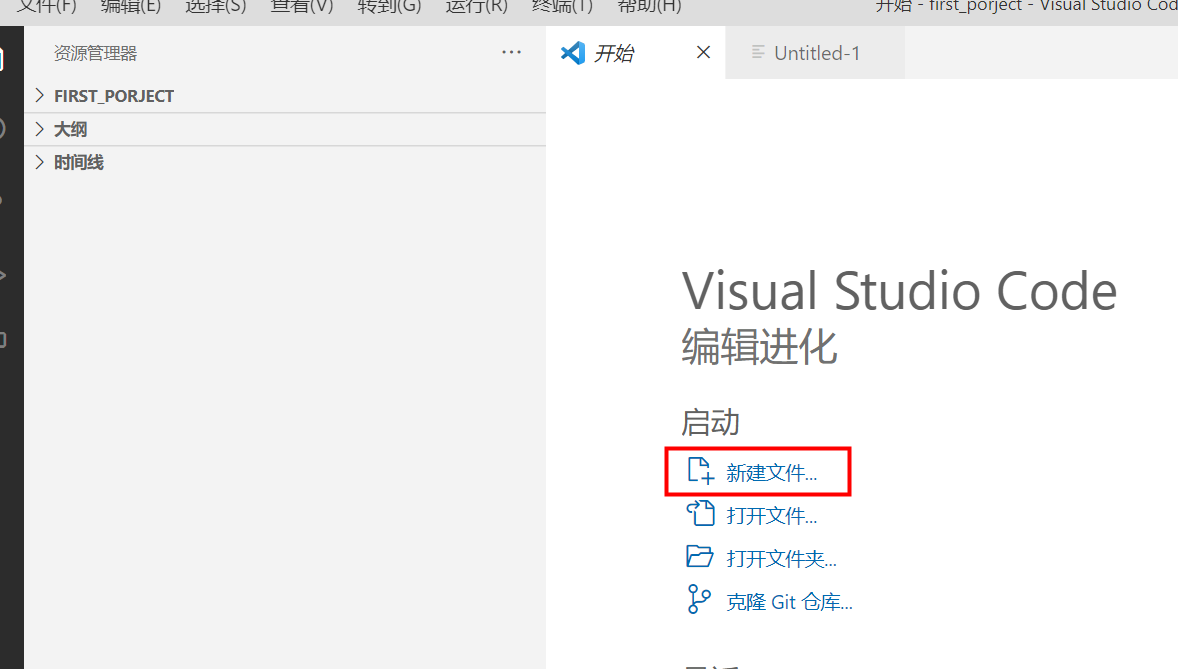
Task: Click the Git branch clone icon
Action: [x=699, y=600]
